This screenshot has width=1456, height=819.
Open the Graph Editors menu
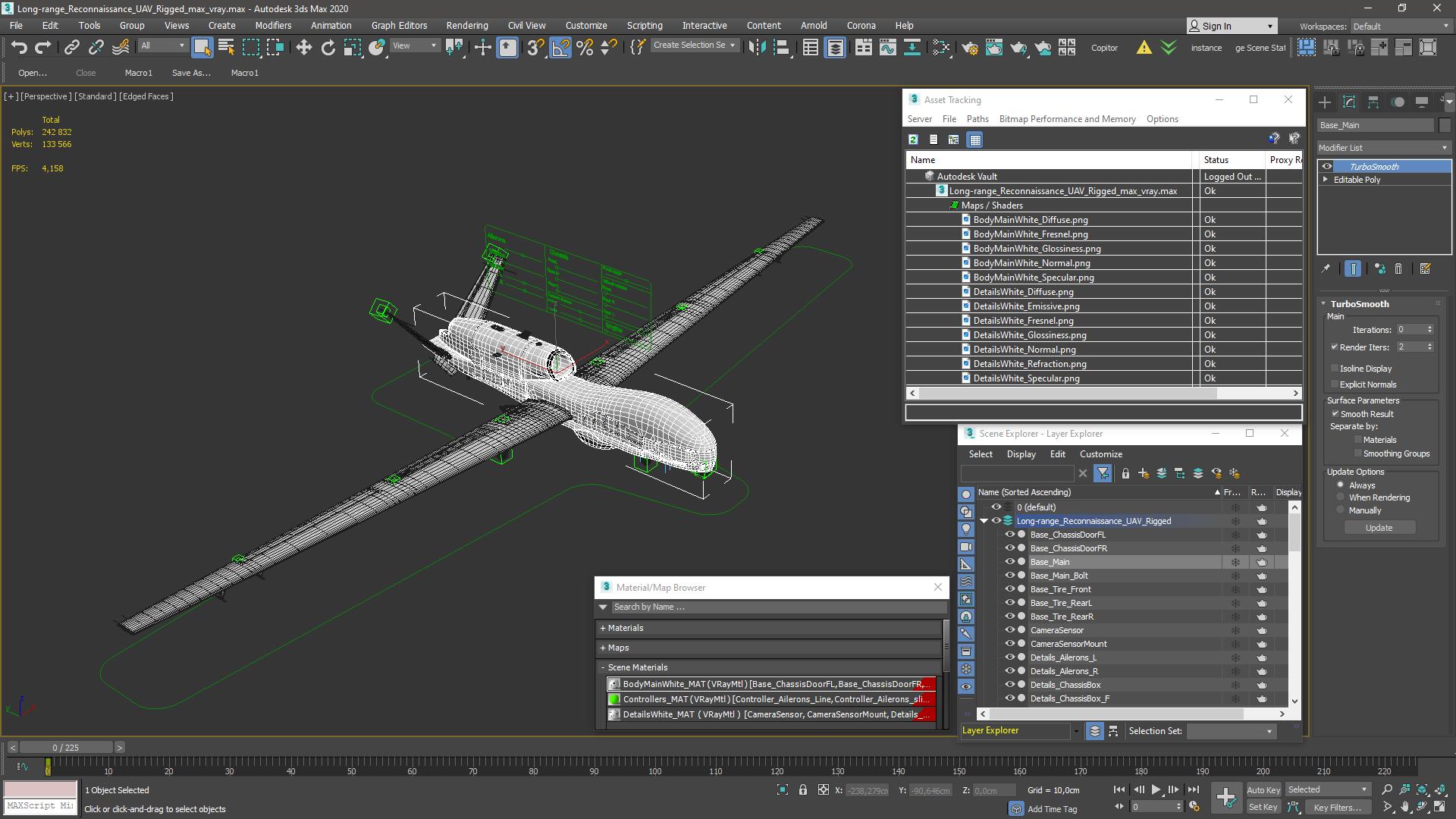pos(399,25)
